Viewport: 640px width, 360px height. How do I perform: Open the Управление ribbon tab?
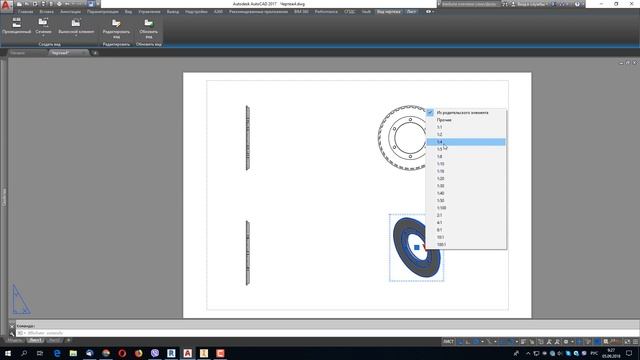(x=149, y=12)
